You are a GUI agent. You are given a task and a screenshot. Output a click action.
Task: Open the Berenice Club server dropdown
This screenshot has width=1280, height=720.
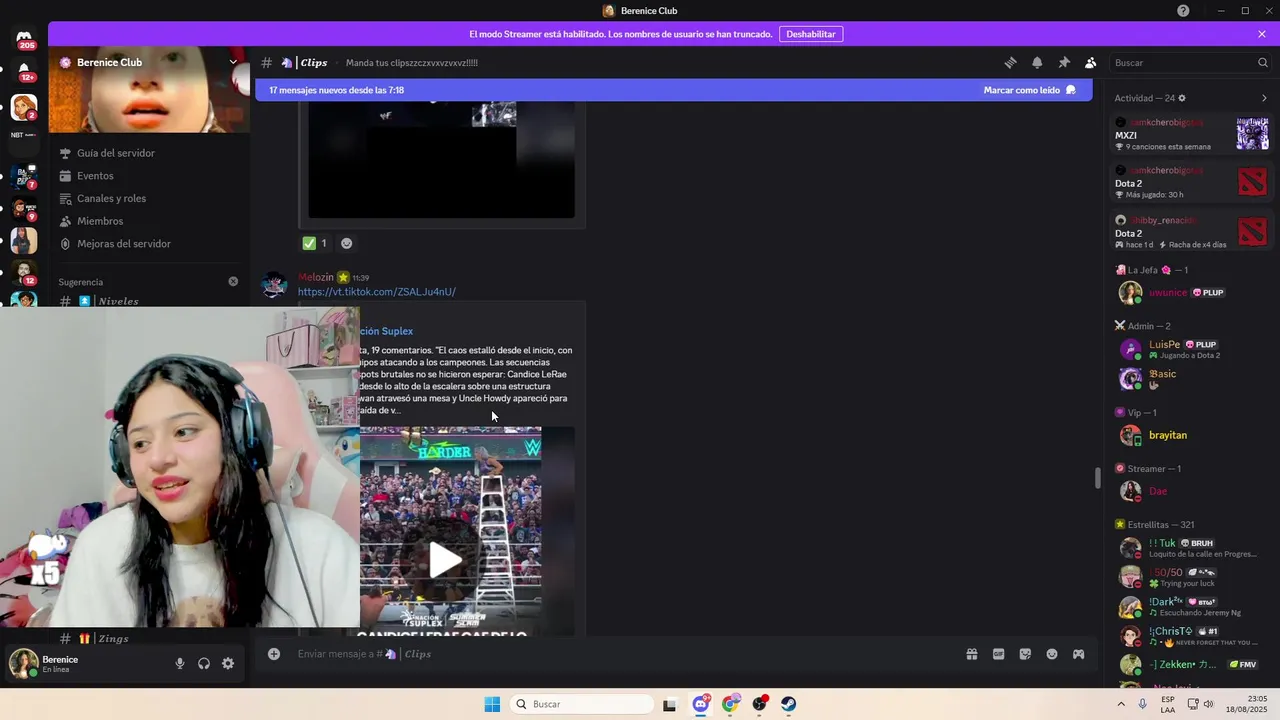pos(233,62)
